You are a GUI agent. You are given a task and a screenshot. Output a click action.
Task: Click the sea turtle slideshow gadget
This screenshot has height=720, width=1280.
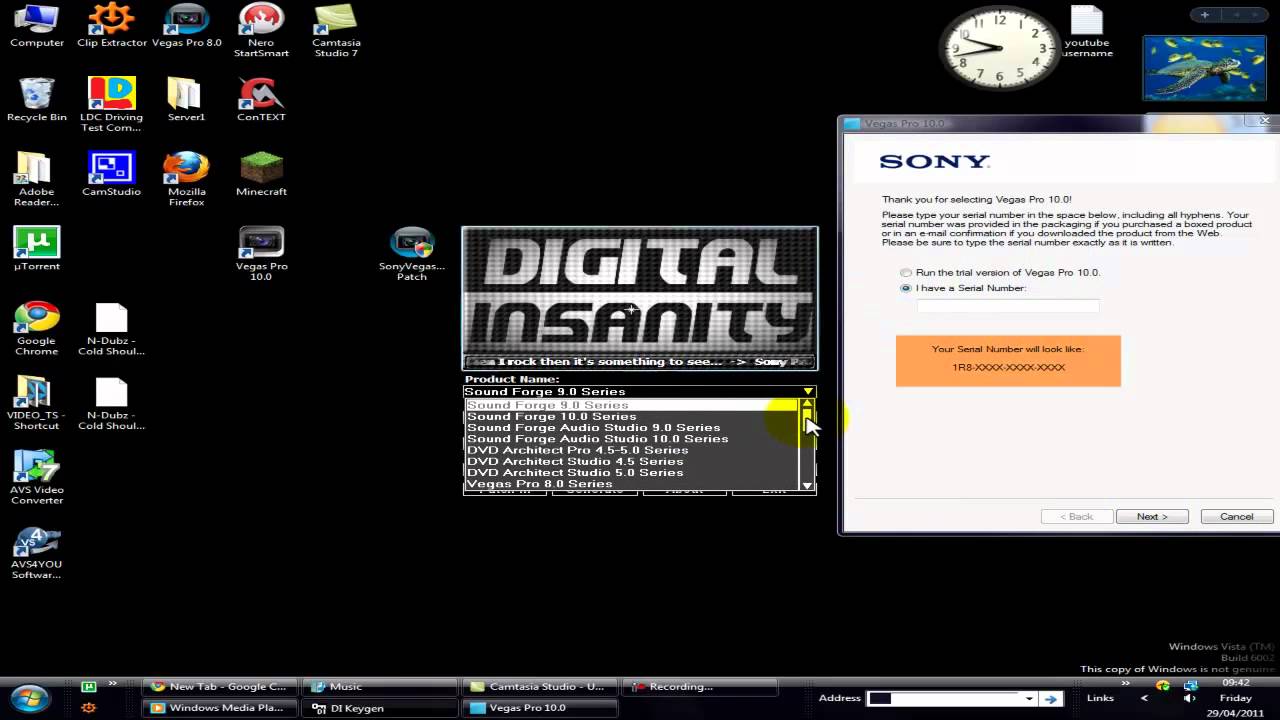(1205, 68)
